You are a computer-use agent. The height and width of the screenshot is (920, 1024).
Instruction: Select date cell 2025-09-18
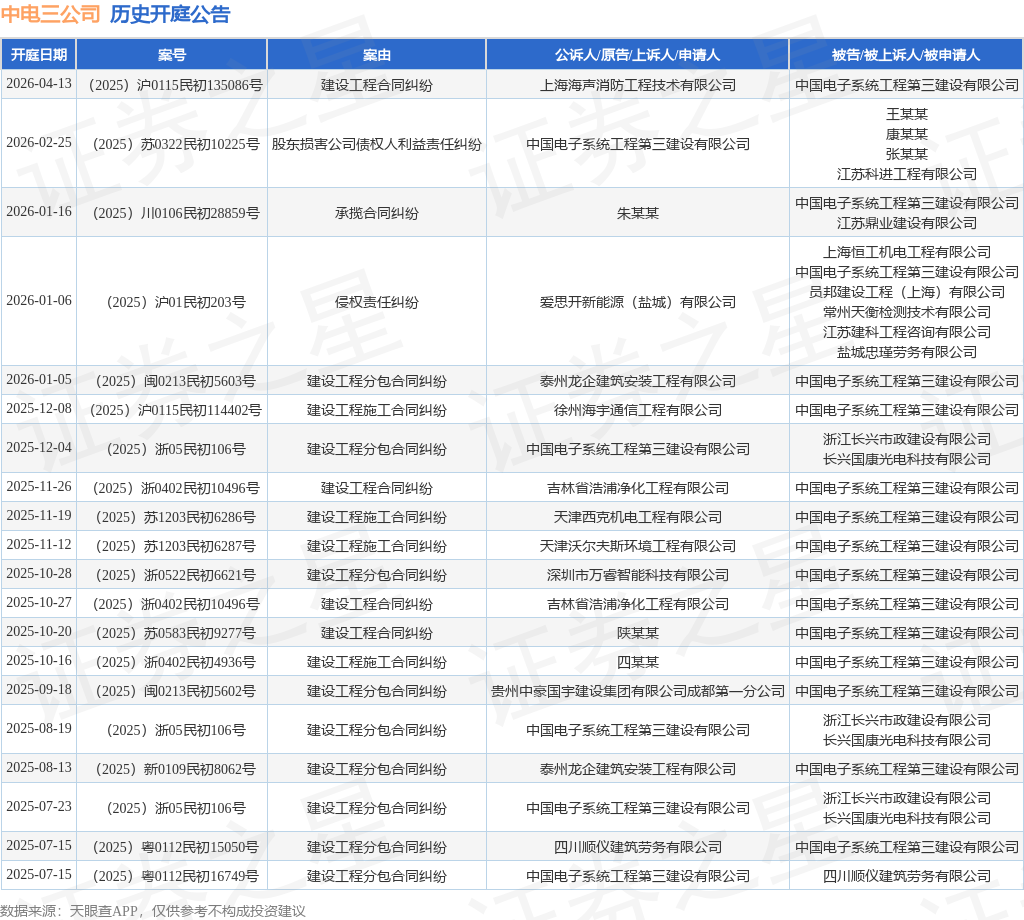click(39, 690)
